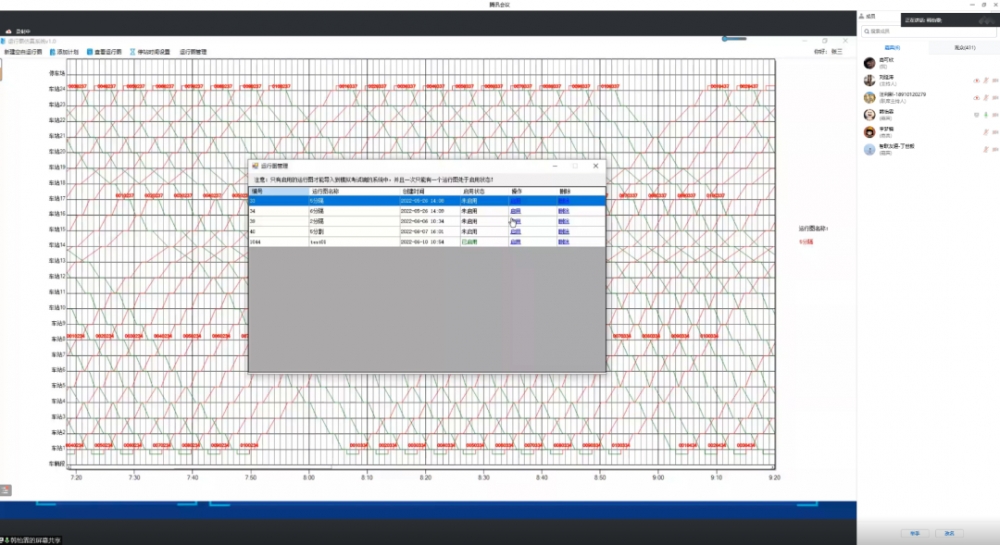The height and width of the screenshot is (545, 1000).
Task: Toggle the last participant's microphone icon
Action: tap(985, 149)
